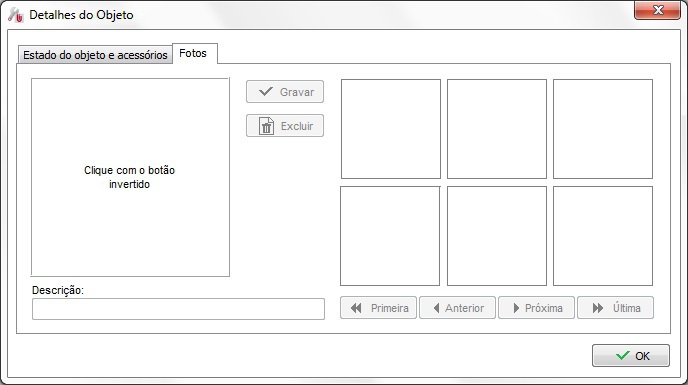Select the top-right photo thumbnail slot
The width and height of the screenshot is (688, 385).
pos(603,129)
